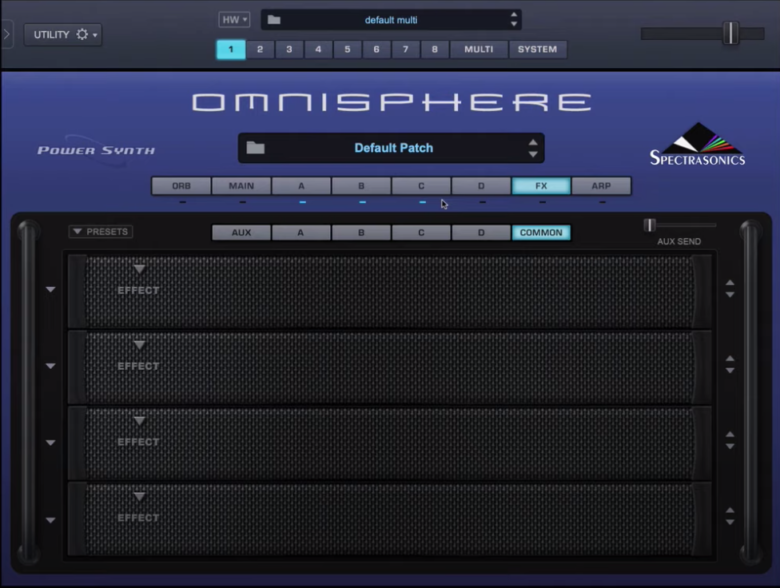This screenshot has height=588, width=780.
Task: Move second rack slot effect down
Action: click(x=730, y=371)
